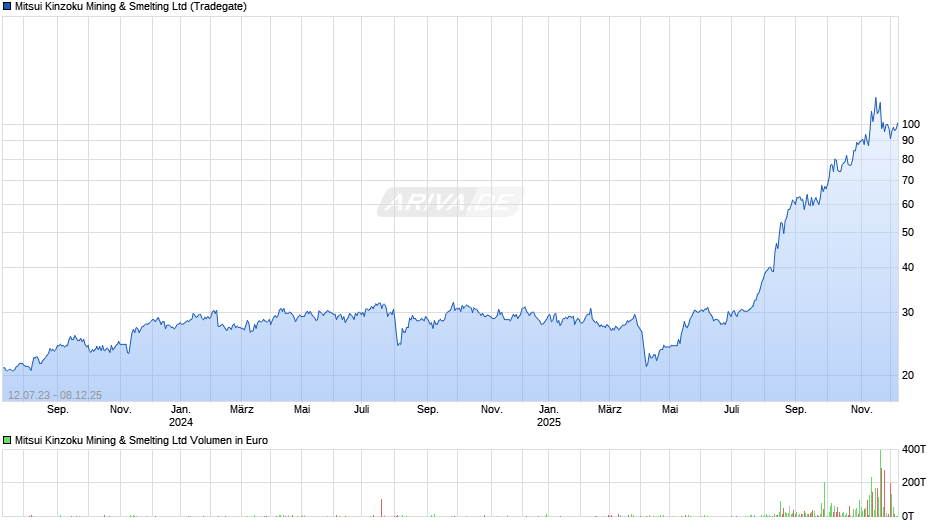
Task: Click the 'März' label after Jan. 2025
Action: 610,410
